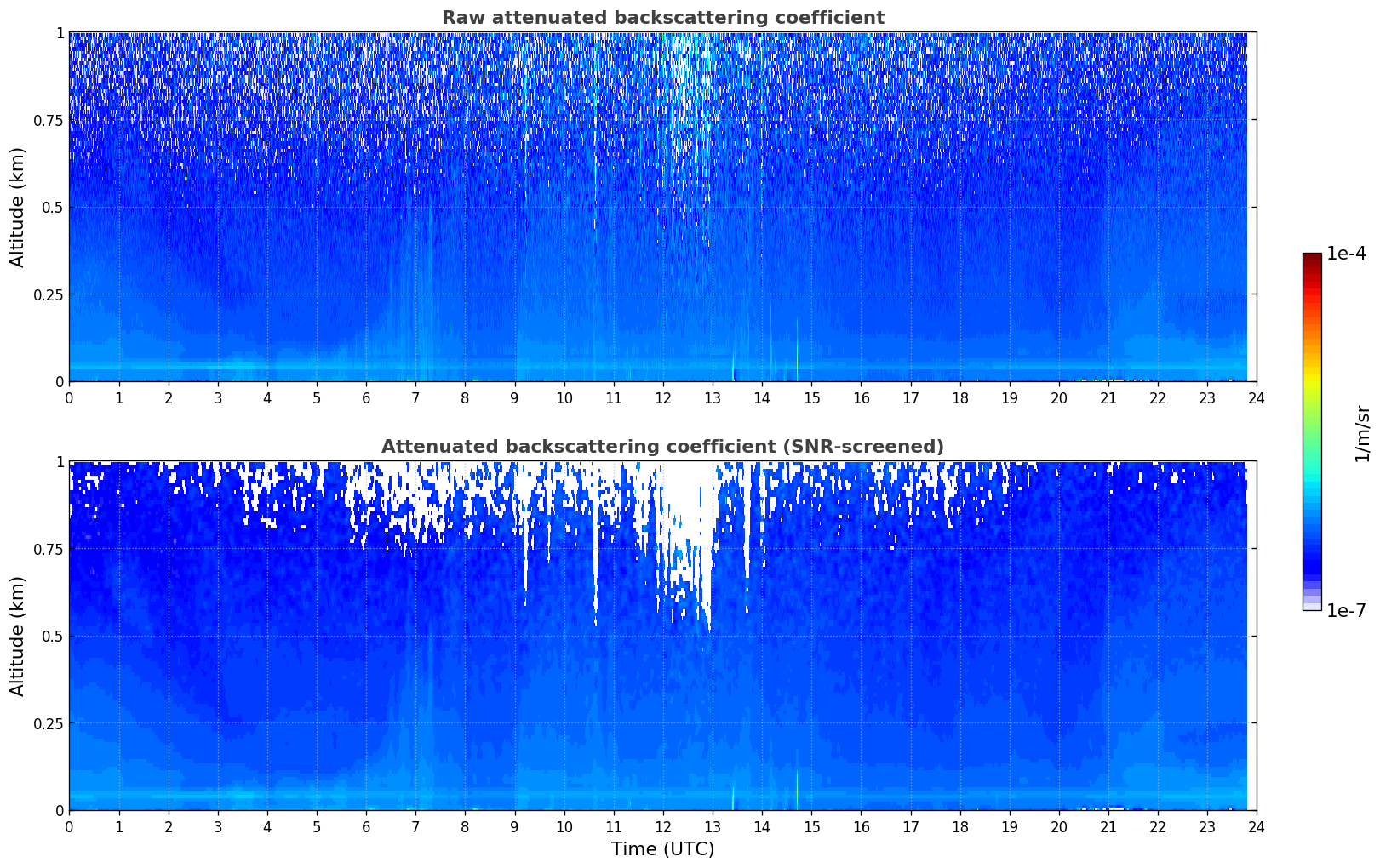The image size is (1380, 868).
Task: Click the '12' time tick under the bottom plot
Action: click(662, 826)
